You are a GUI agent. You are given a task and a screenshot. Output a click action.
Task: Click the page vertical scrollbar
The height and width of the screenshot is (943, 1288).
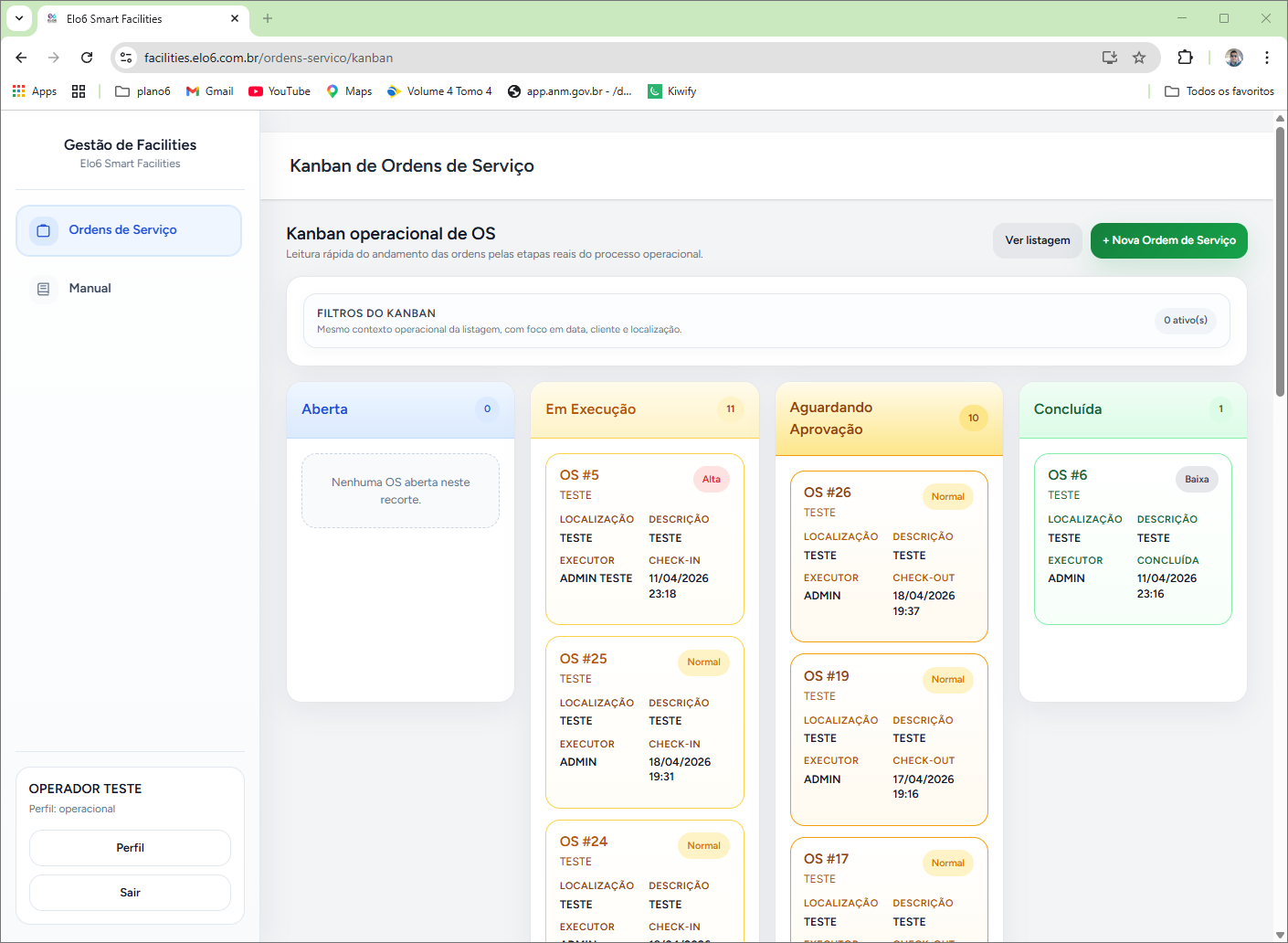click(x=1280, y=261)
